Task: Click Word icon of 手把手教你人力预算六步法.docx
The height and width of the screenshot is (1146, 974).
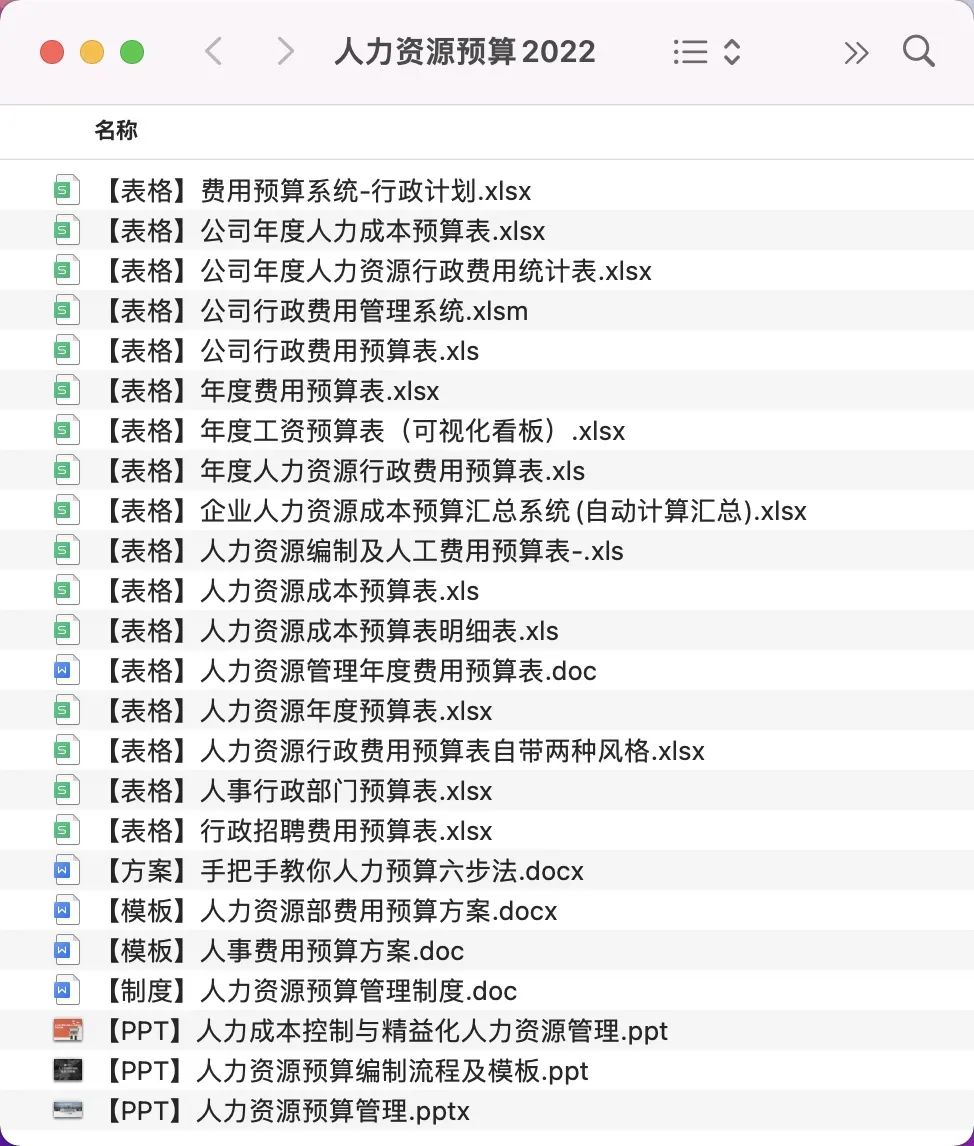Action: tap(66, 870)
